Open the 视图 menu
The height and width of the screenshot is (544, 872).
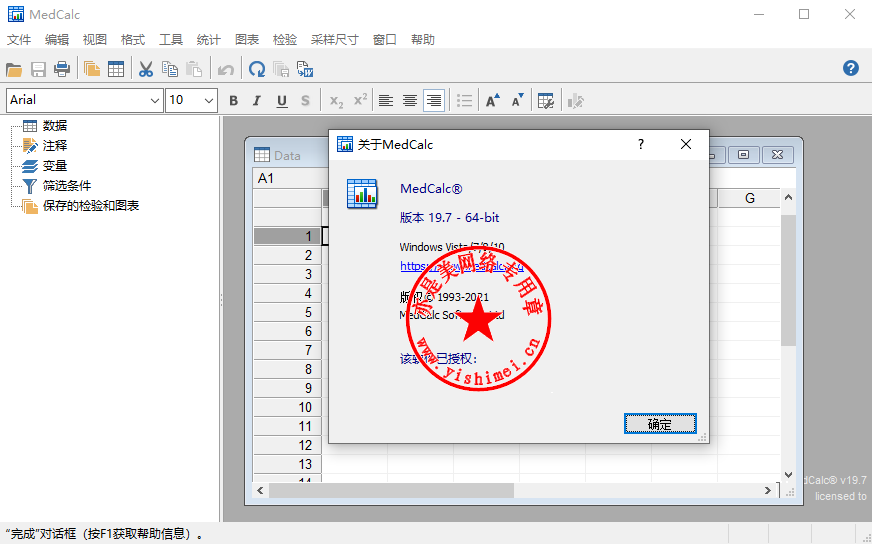(x=95, y=39)
